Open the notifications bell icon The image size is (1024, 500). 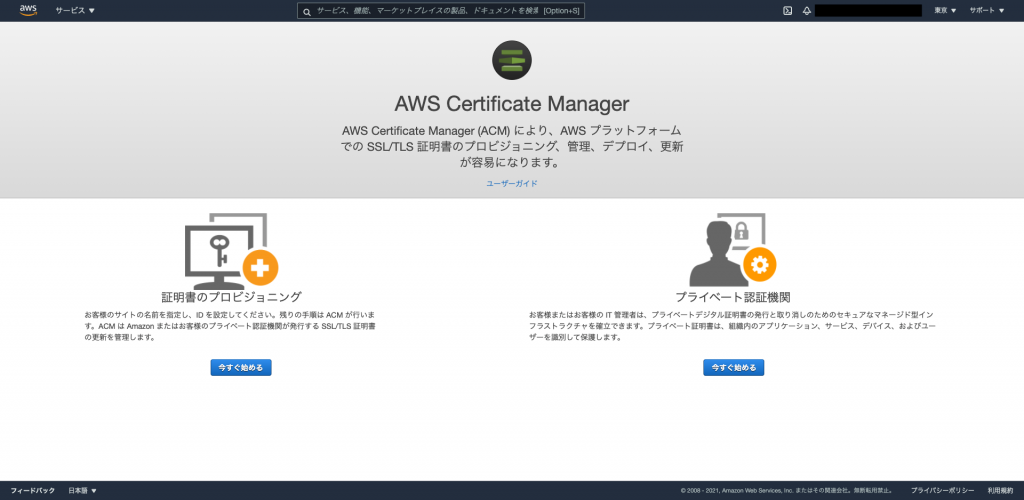[807, 10]
